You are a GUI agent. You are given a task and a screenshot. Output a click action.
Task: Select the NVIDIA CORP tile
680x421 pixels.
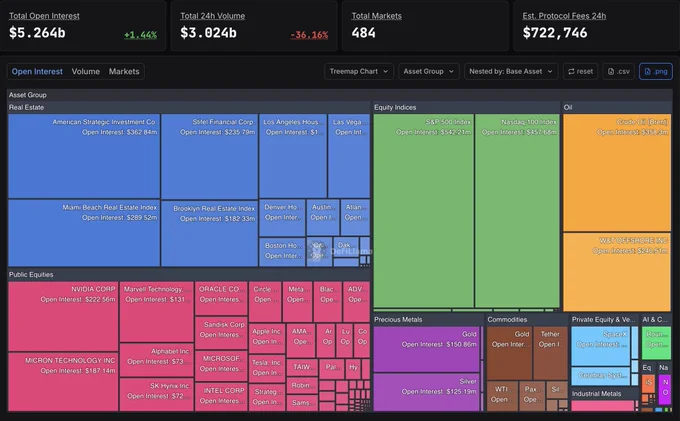63,317
